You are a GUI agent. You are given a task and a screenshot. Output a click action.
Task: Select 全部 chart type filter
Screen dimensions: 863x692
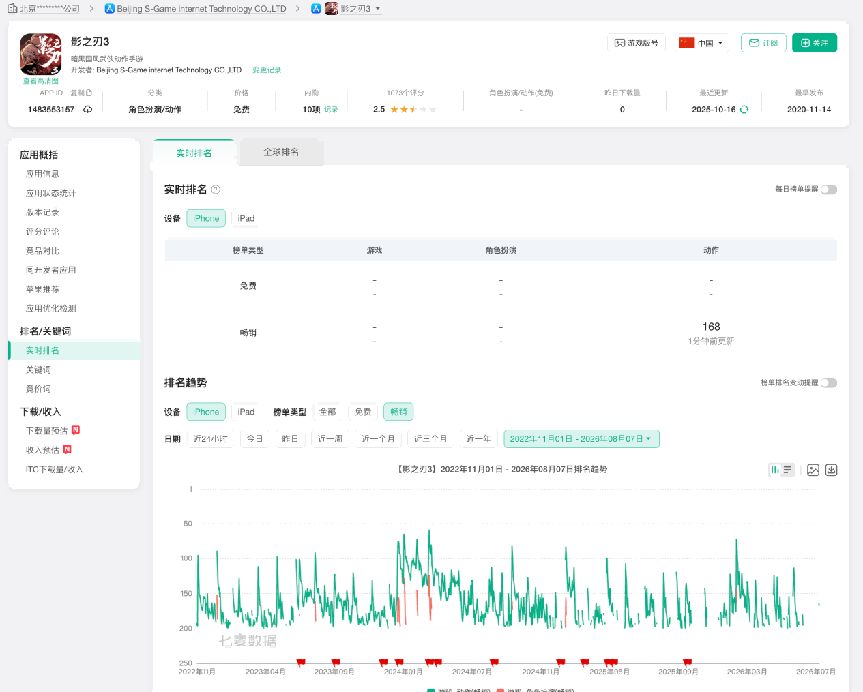327,412
